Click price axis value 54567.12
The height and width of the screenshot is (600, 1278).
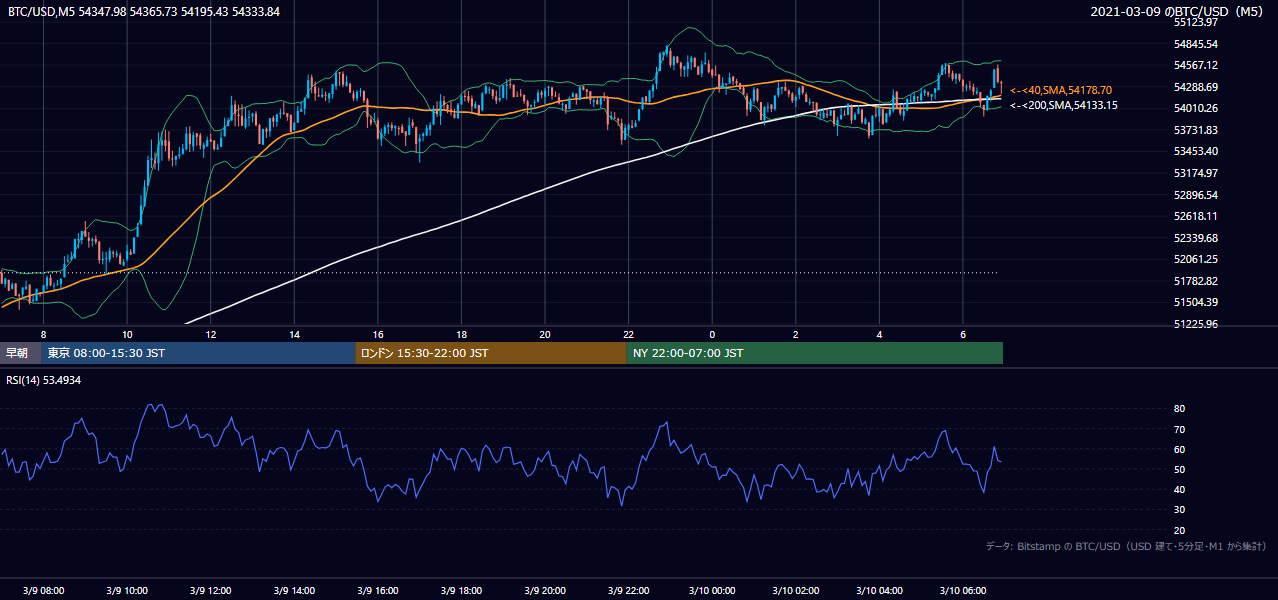click(x=1196, y=65)
